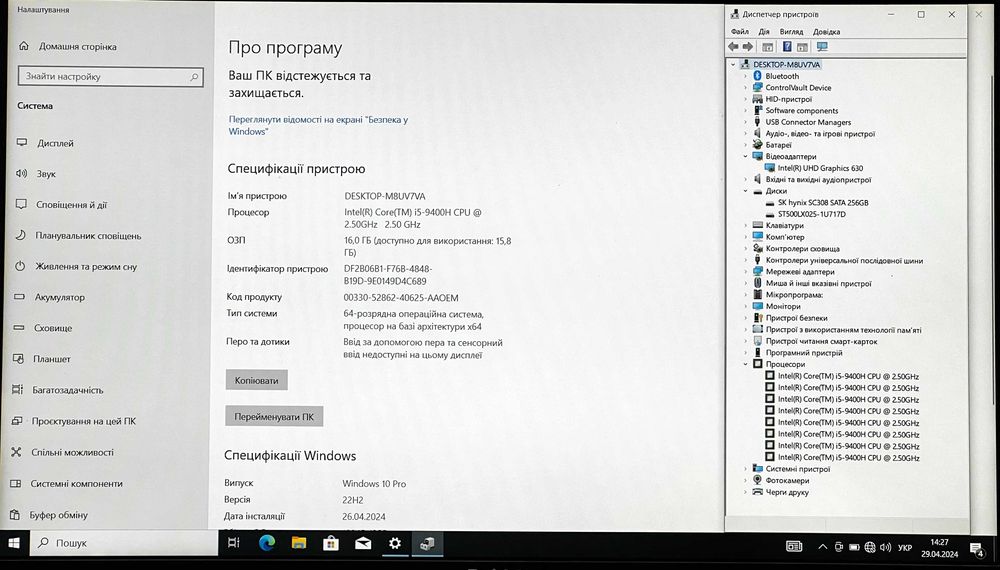Select the Системні пристрої category

[x=798, y=469]
